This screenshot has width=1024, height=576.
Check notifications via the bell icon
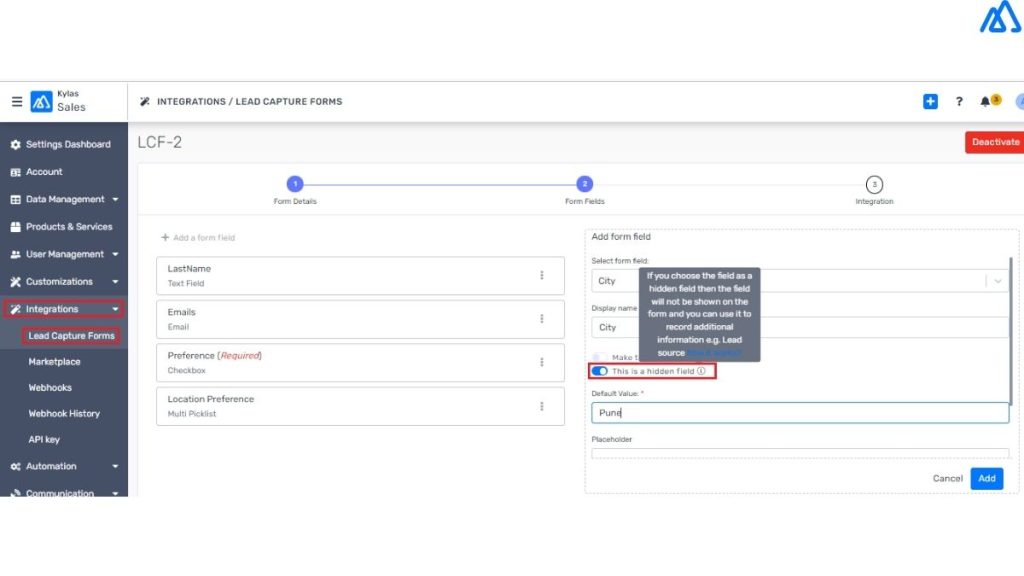[x=988, y=101]
